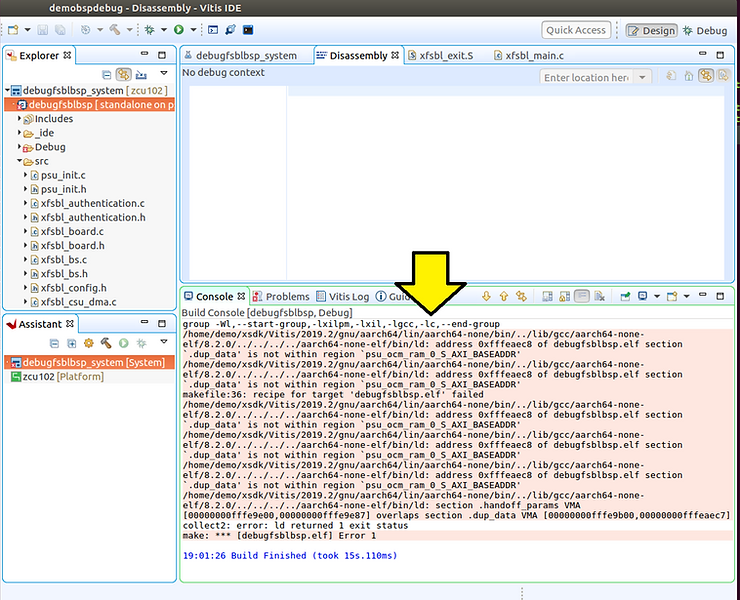Switch to the Design perspective

[651, 31]
